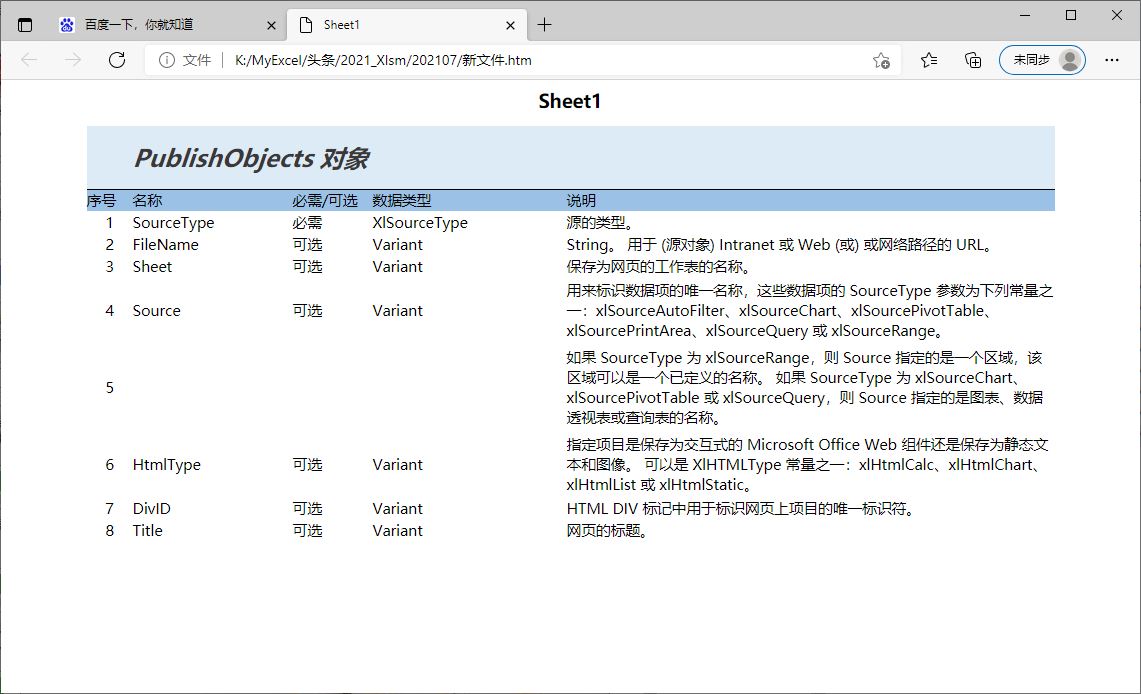Screen dimensions: 1141x694
Task: Click the Baidu favicon on the first tab
Action: (x=66, y=24)
